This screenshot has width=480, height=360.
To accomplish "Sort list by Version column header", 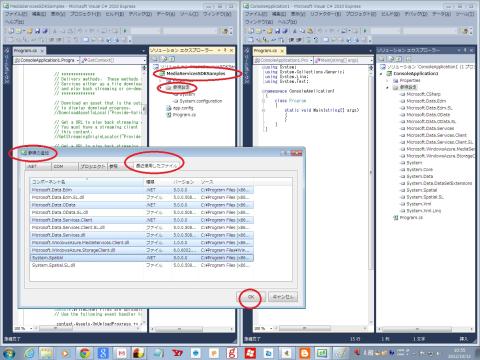I will click(184, 182).
